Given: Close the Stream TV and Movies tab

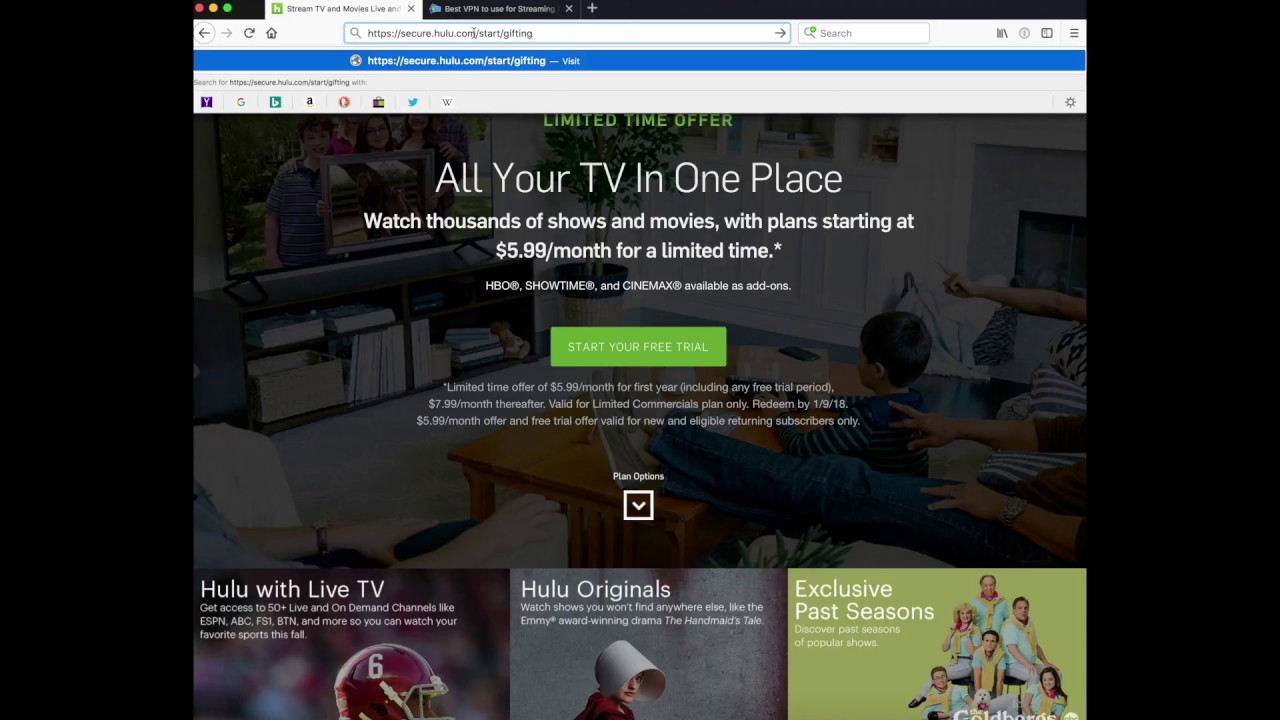Looking at the screenshot, I should (x=410, y=9).
